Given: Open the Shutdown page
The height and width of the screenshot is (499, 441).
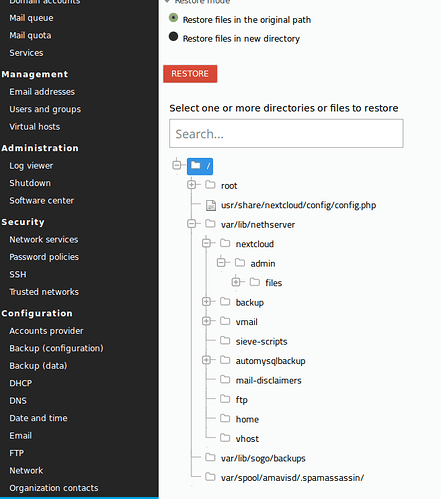Looking at the screenshot, I should 30,183.
